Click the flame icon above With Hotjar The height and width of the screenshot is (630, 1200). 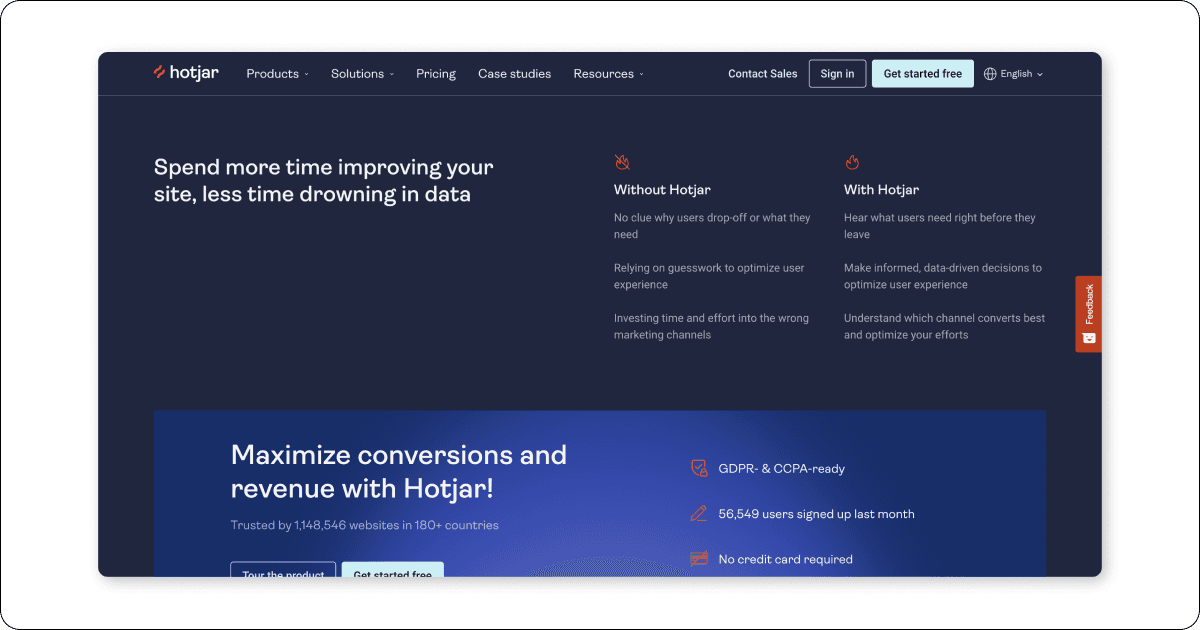pos(852,162)
